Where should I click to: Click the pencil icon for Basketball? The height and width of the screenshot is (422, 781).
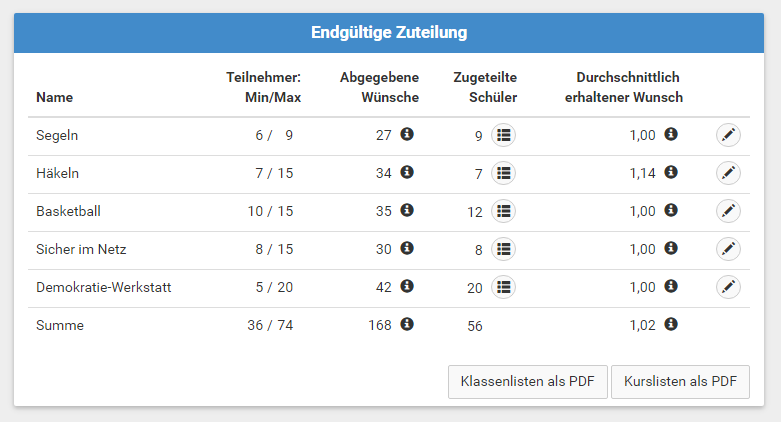tap(728, 211)
